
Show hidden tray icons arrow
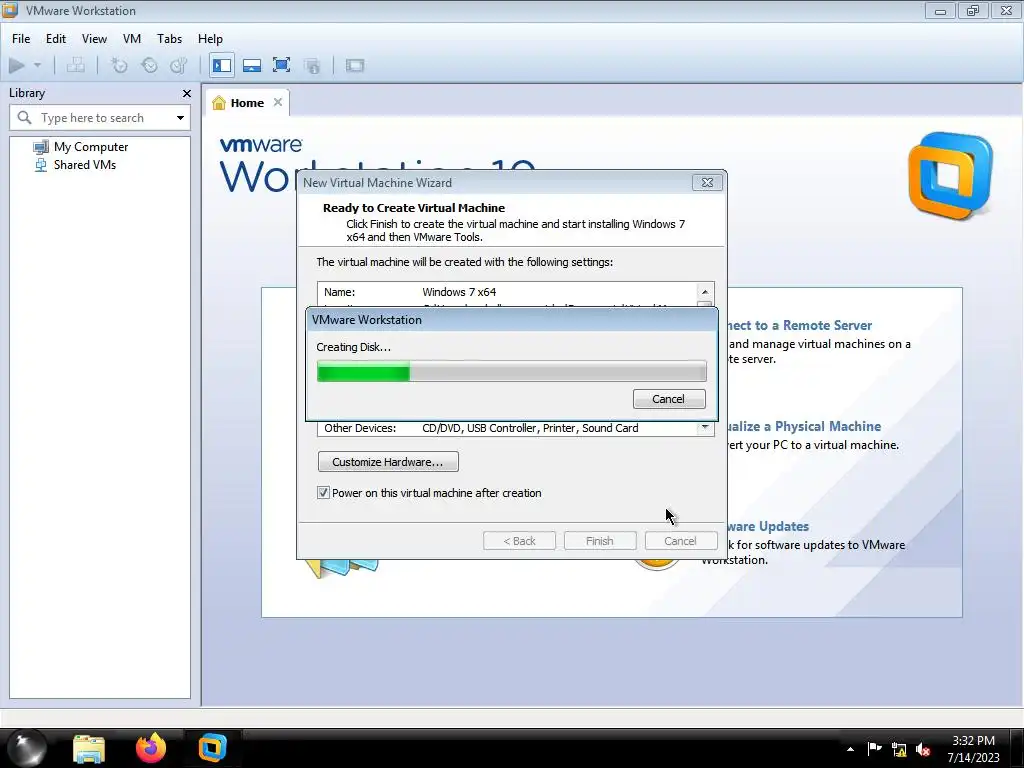point(850,749)
